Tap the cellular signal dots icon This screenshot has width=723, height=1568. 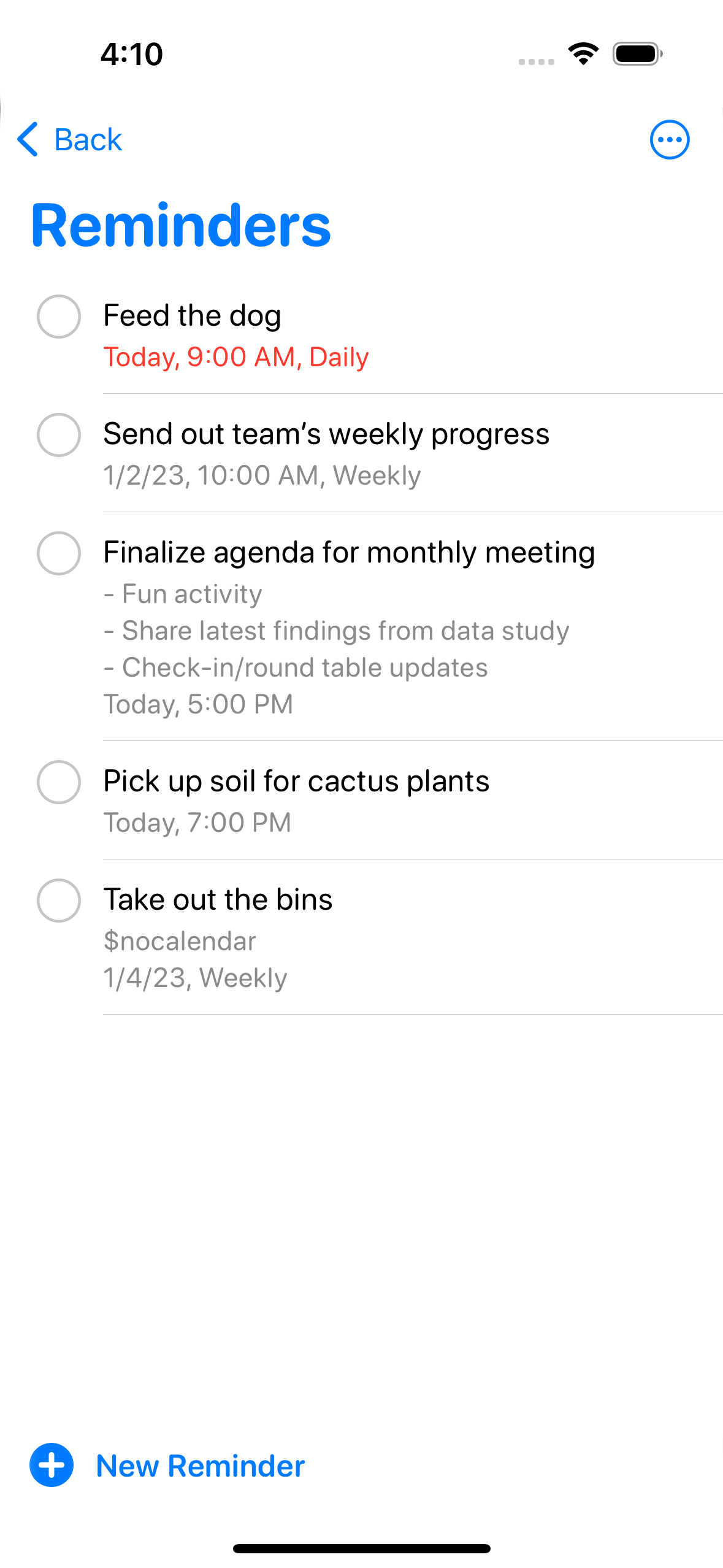(x=536, y=61)
